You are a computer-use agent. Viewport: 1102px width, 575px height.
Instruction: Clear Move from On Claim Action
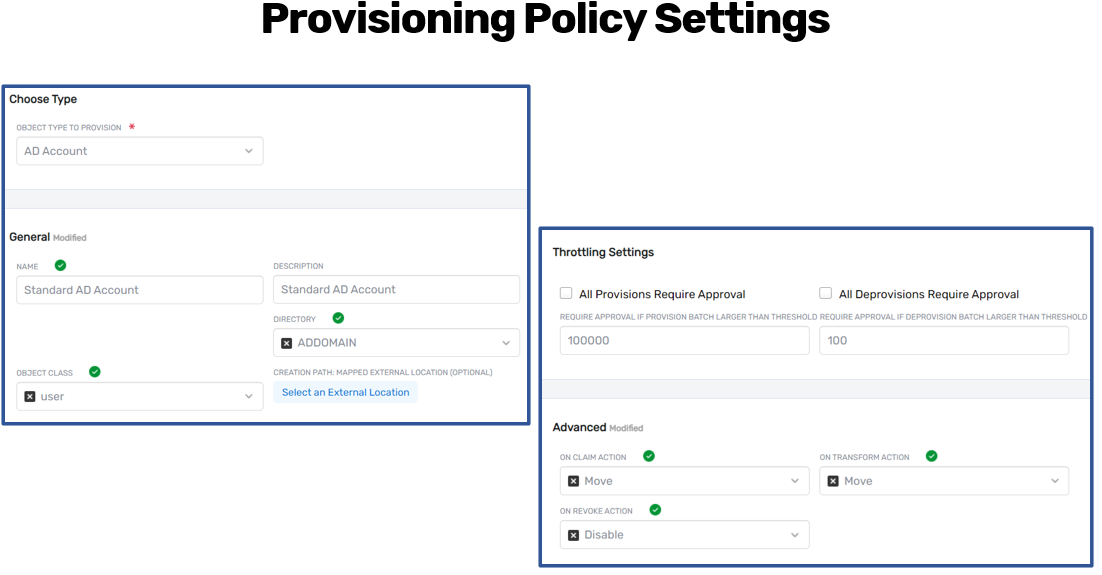(573, 481)
